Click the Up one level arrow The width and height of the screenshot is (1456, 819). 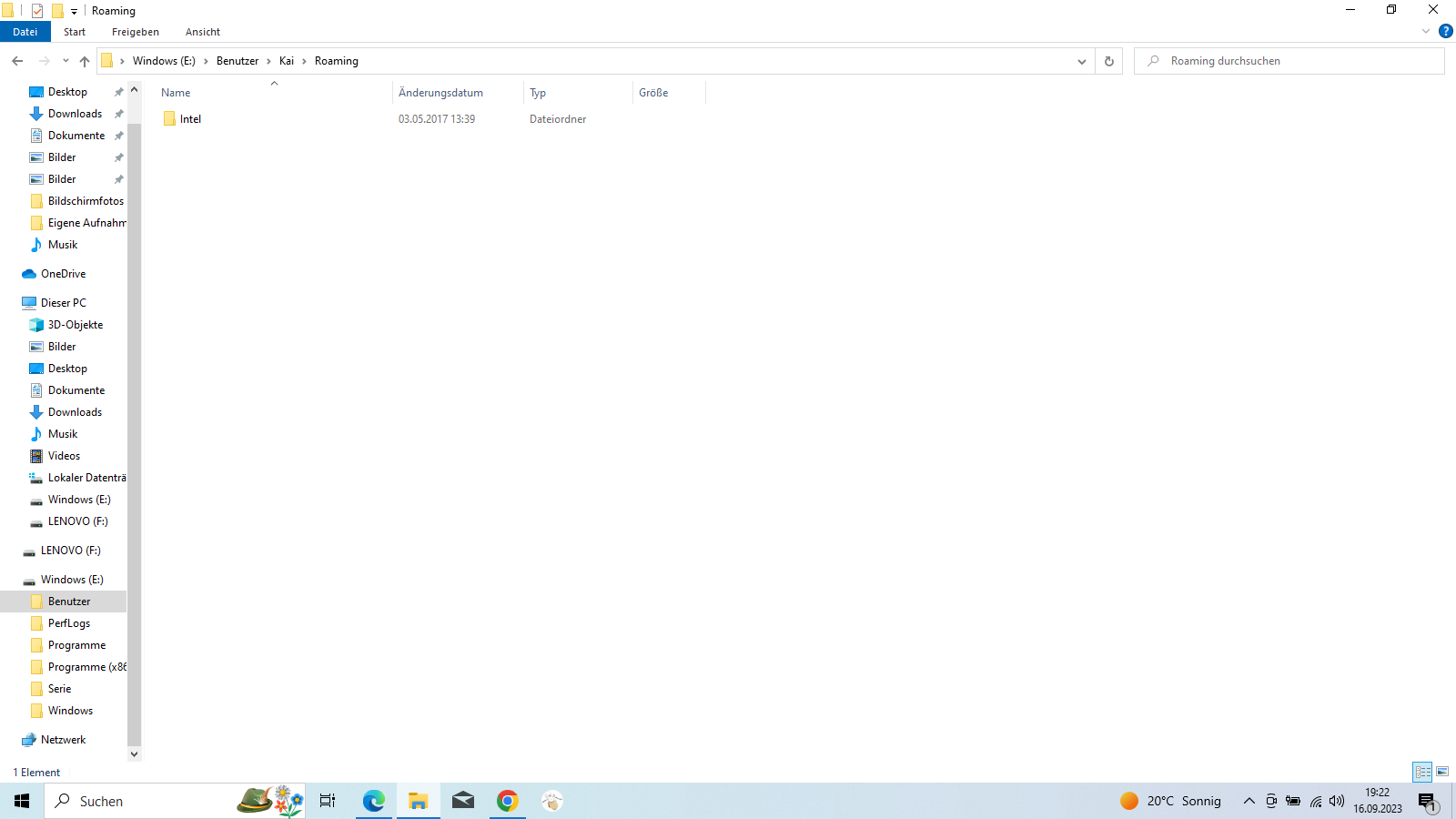(x=85, y=61)
